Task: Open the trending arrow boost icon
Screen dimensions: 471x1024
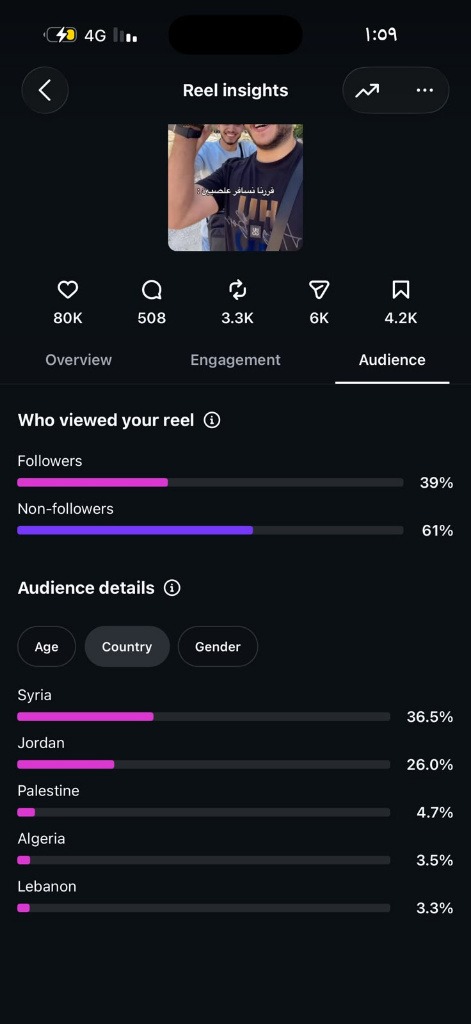Action: [x=367, y=91]
